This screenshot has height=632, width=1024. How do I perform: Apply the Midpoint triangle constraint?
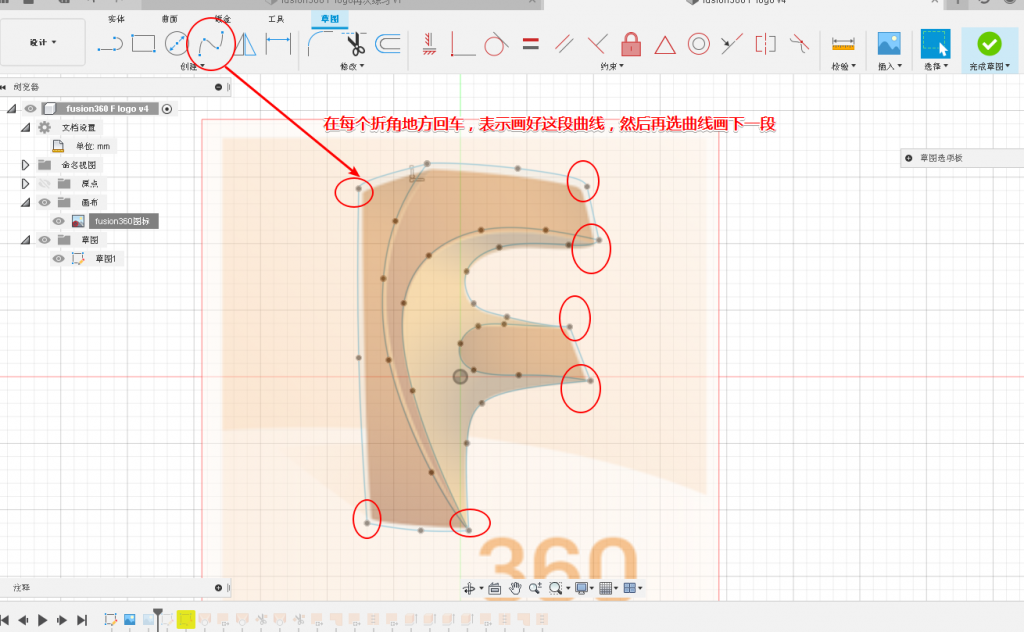coord(665,45)
